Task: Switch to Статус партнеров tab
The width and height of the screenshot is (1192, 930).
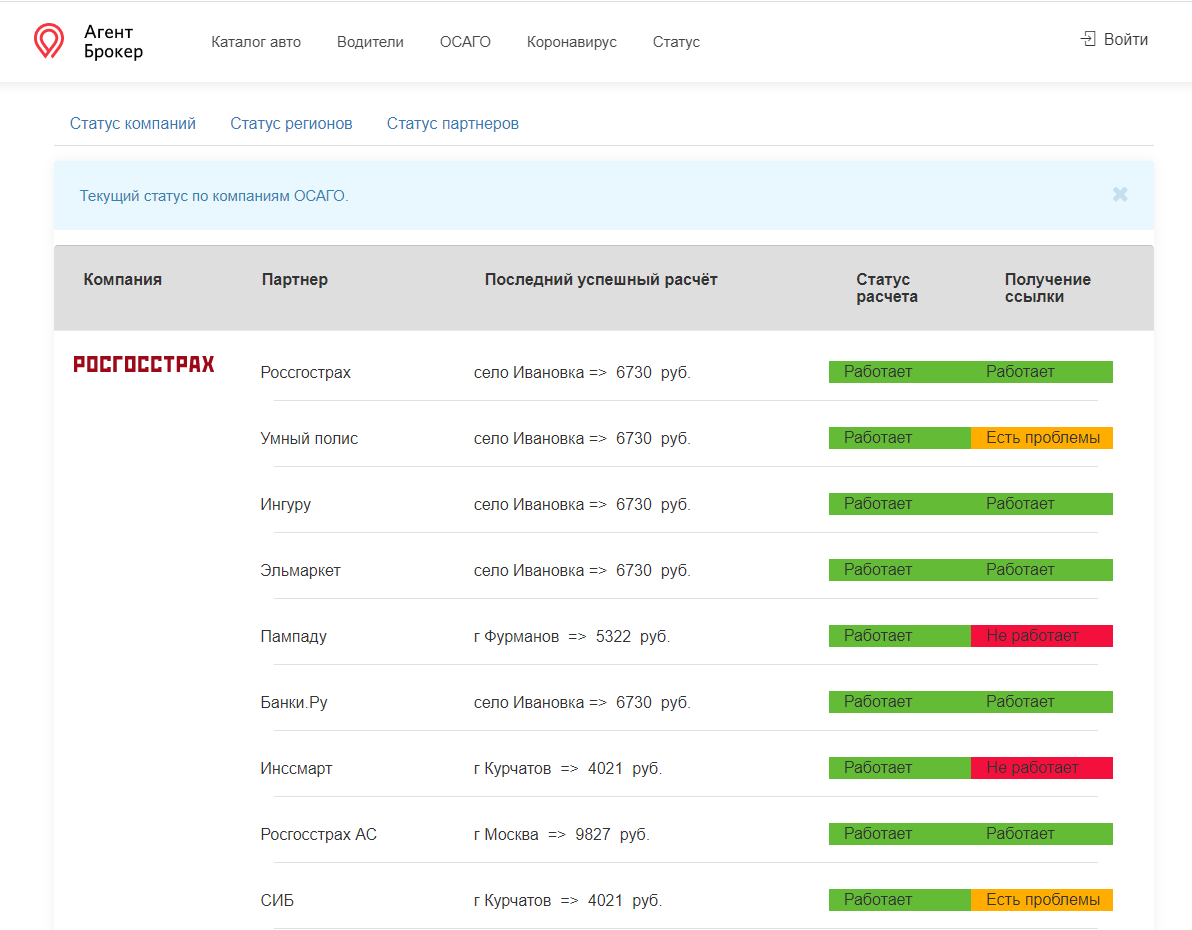Action: (453, 123)
